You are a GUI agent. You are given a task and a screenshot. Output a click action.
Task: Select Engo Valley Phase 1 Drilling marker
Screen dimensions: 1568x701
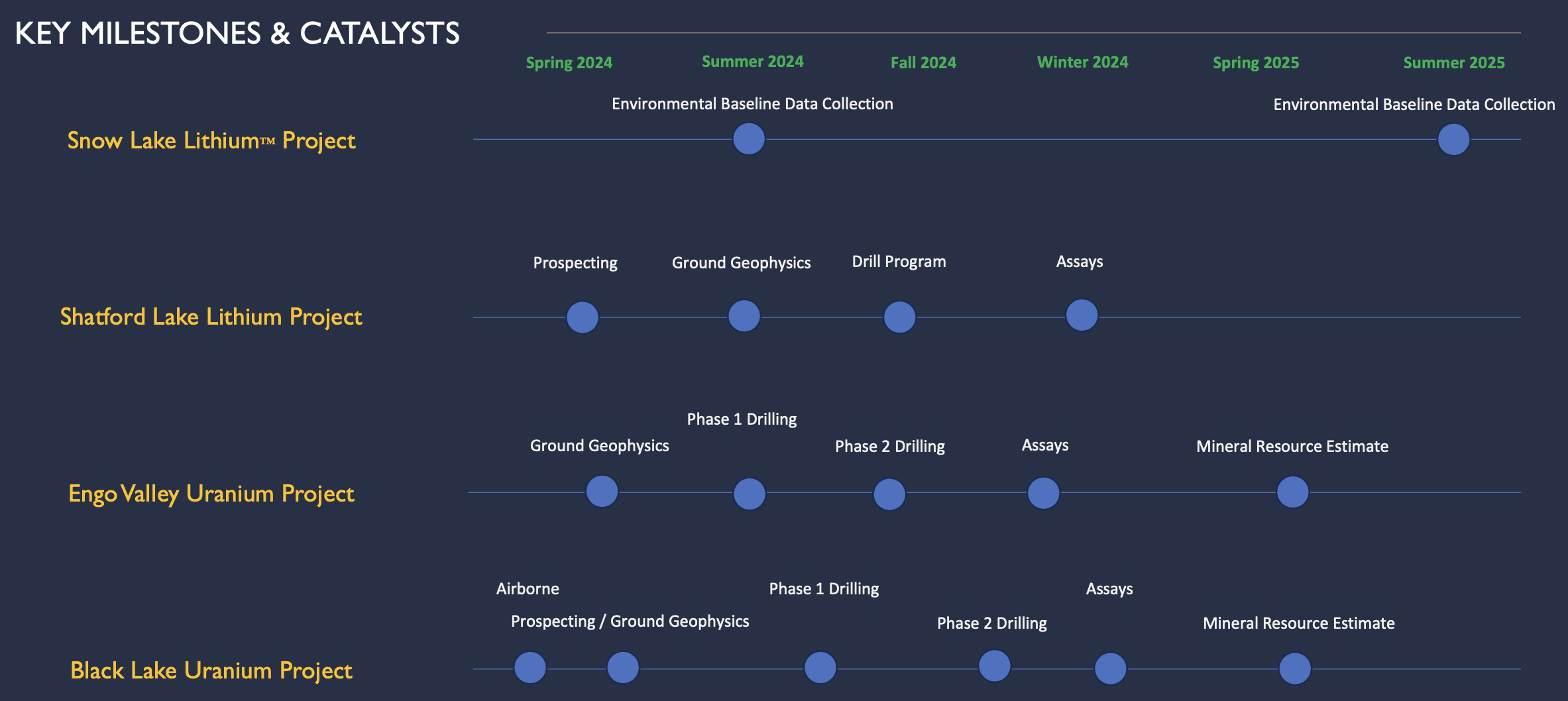click(750, 494)
